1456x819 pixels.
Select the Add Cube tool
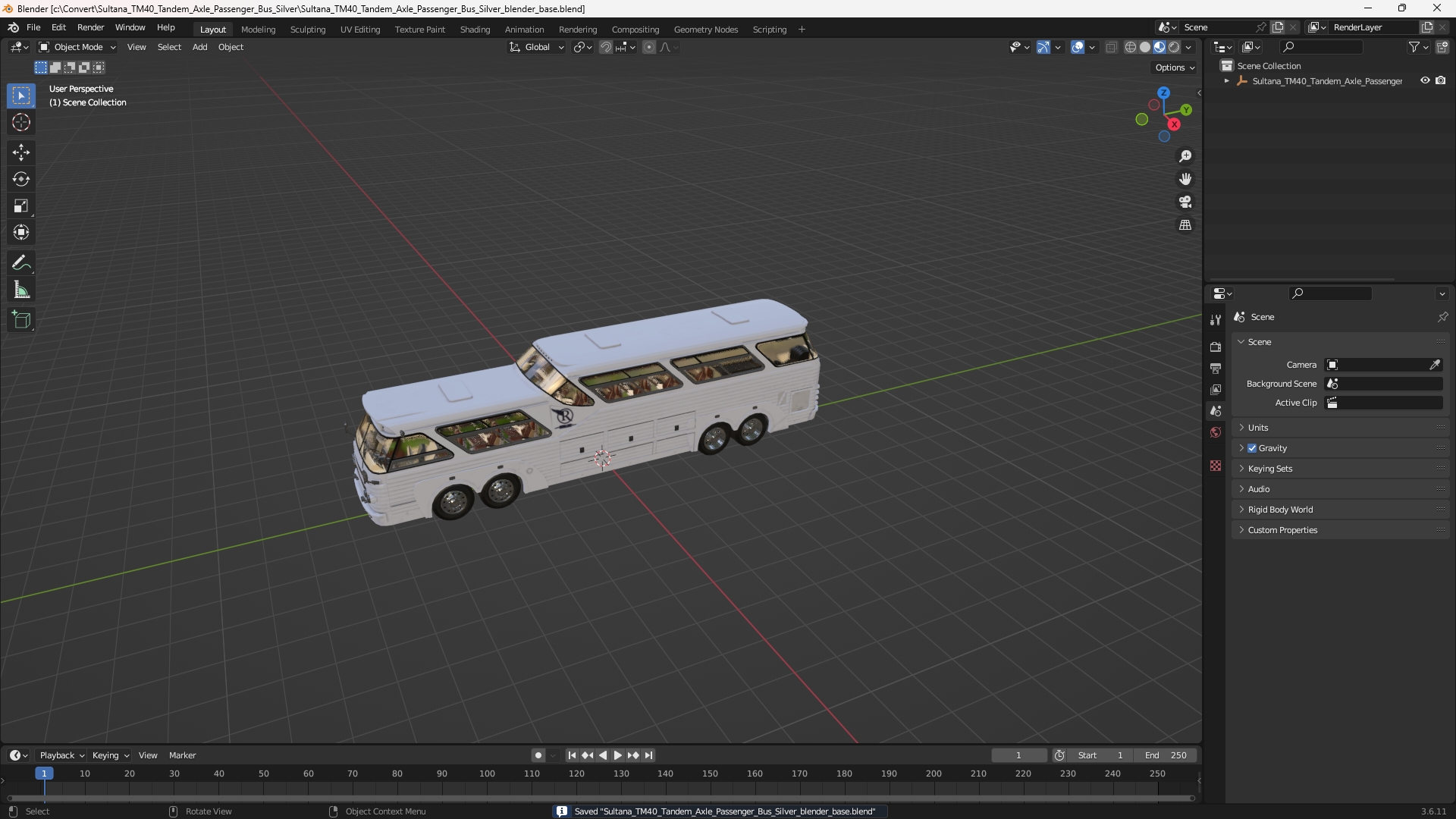[x=21, y=320]
